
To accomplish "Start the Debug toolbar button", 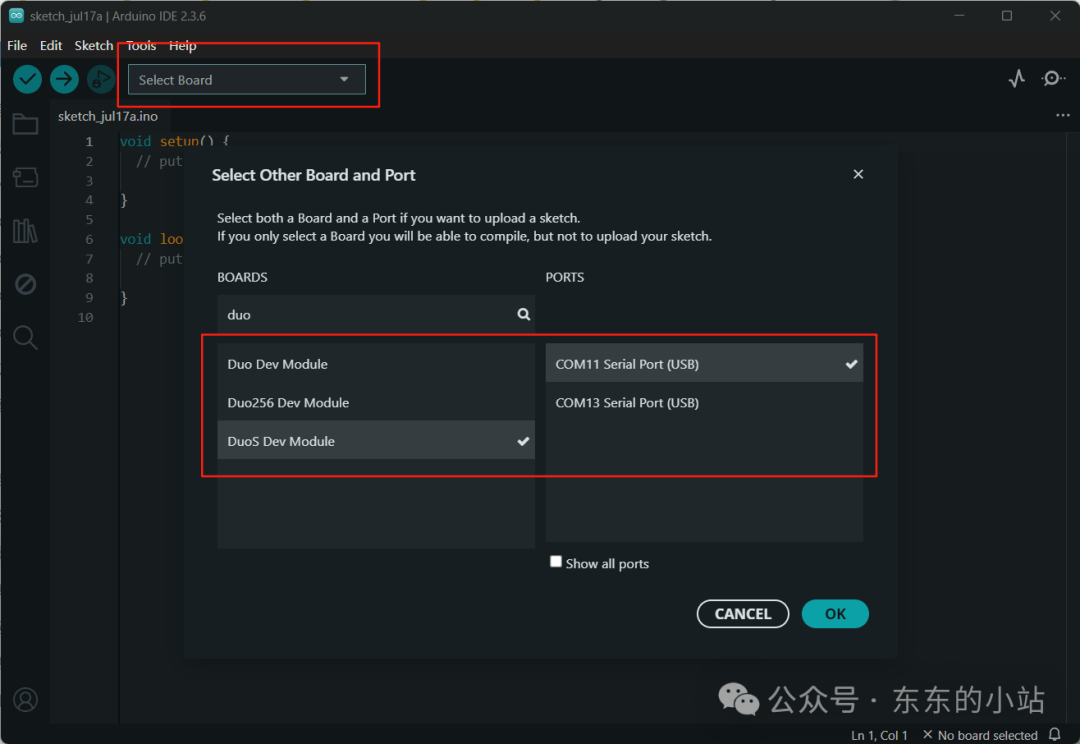I will point(101,80).
